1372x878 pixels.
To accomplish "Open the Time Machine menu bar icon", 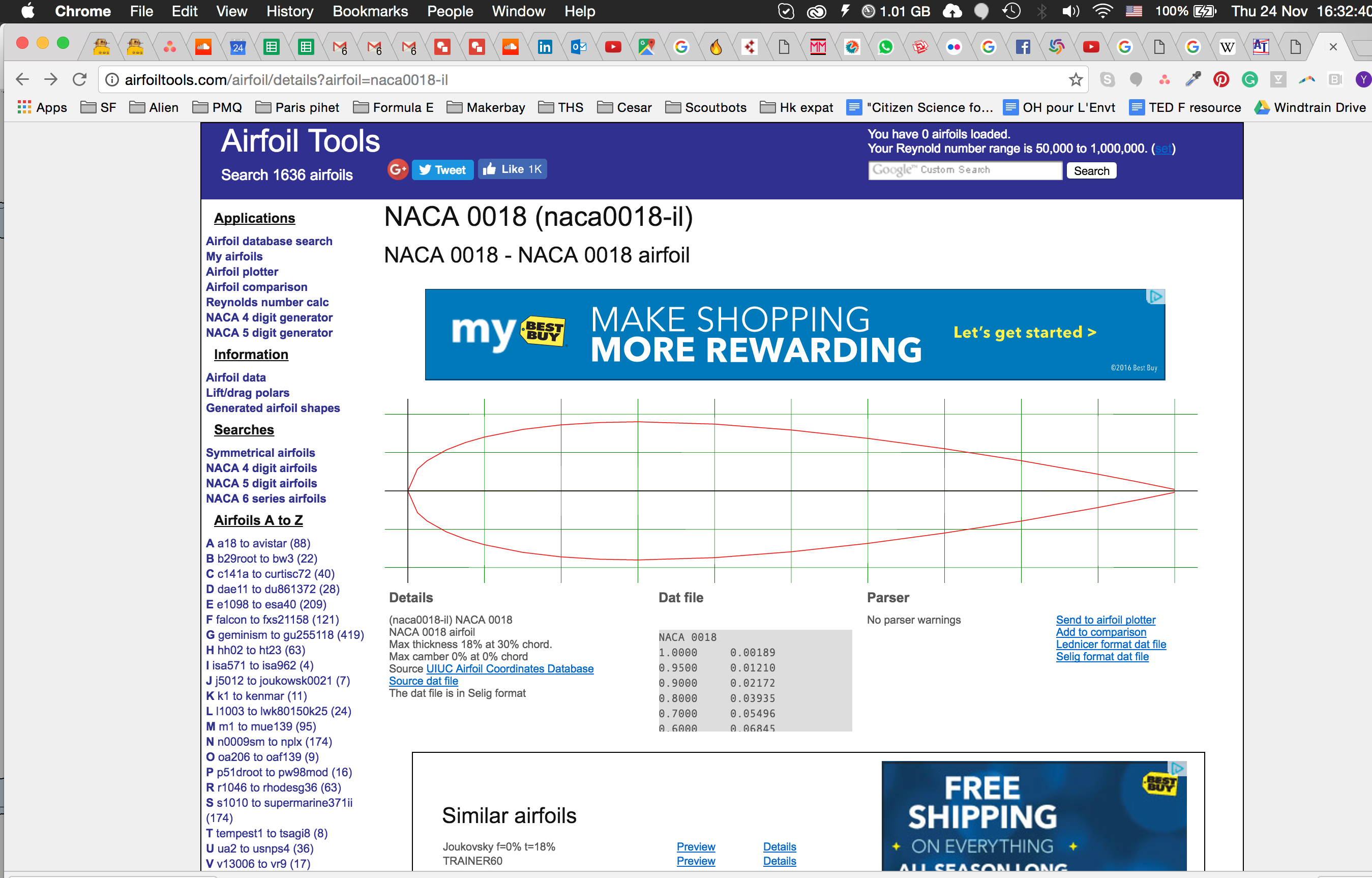I will click(1011, 11).
